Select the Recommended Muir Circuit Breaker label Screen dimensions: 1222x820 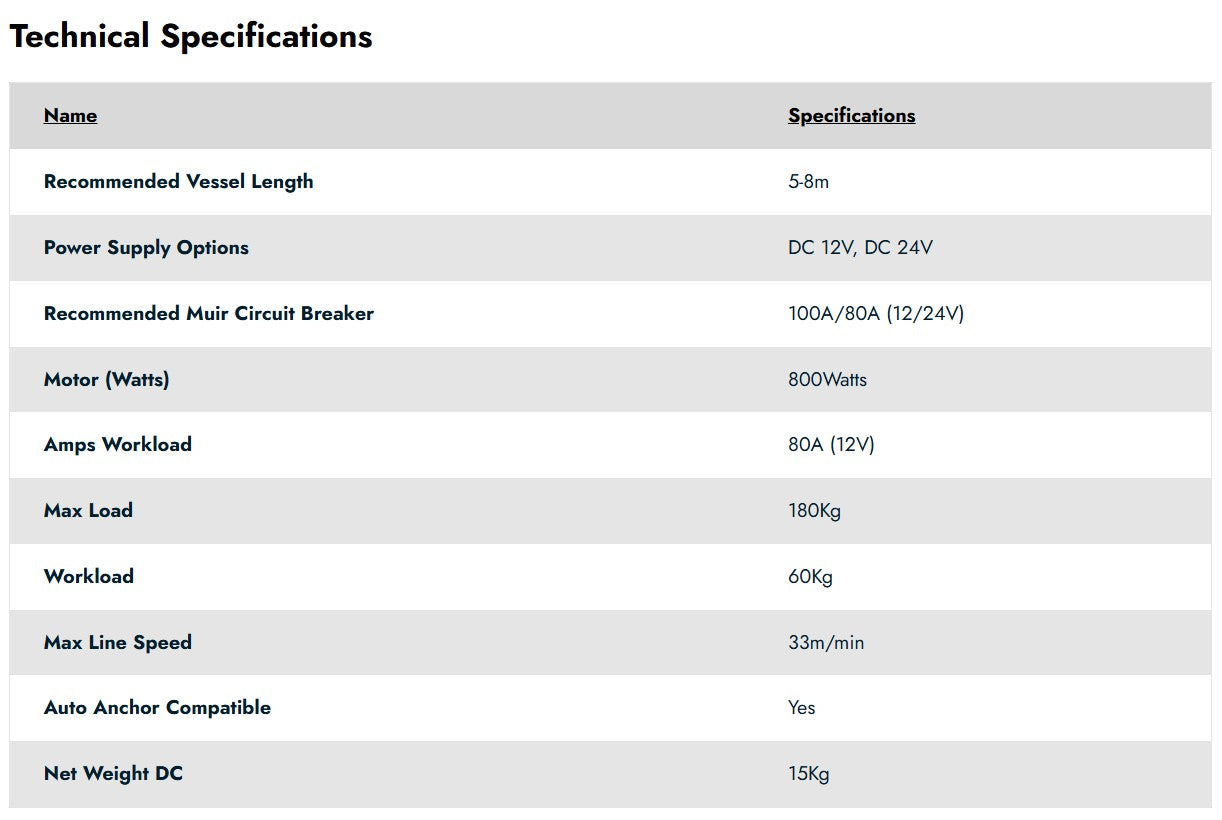pyautogui.click(x=208, y=314)
